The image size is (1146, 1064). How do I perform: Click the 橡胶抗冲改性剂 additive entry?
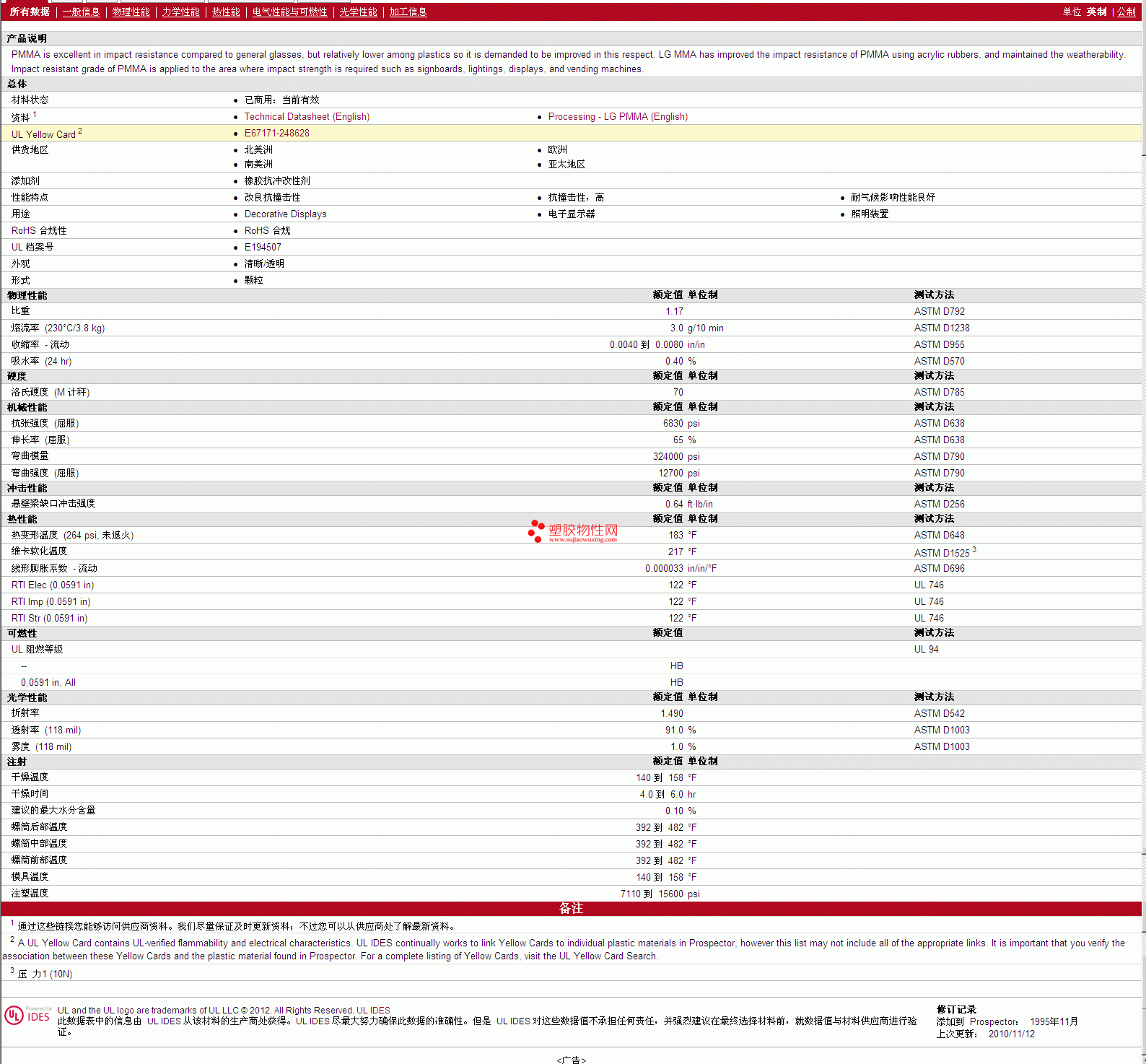277,180
